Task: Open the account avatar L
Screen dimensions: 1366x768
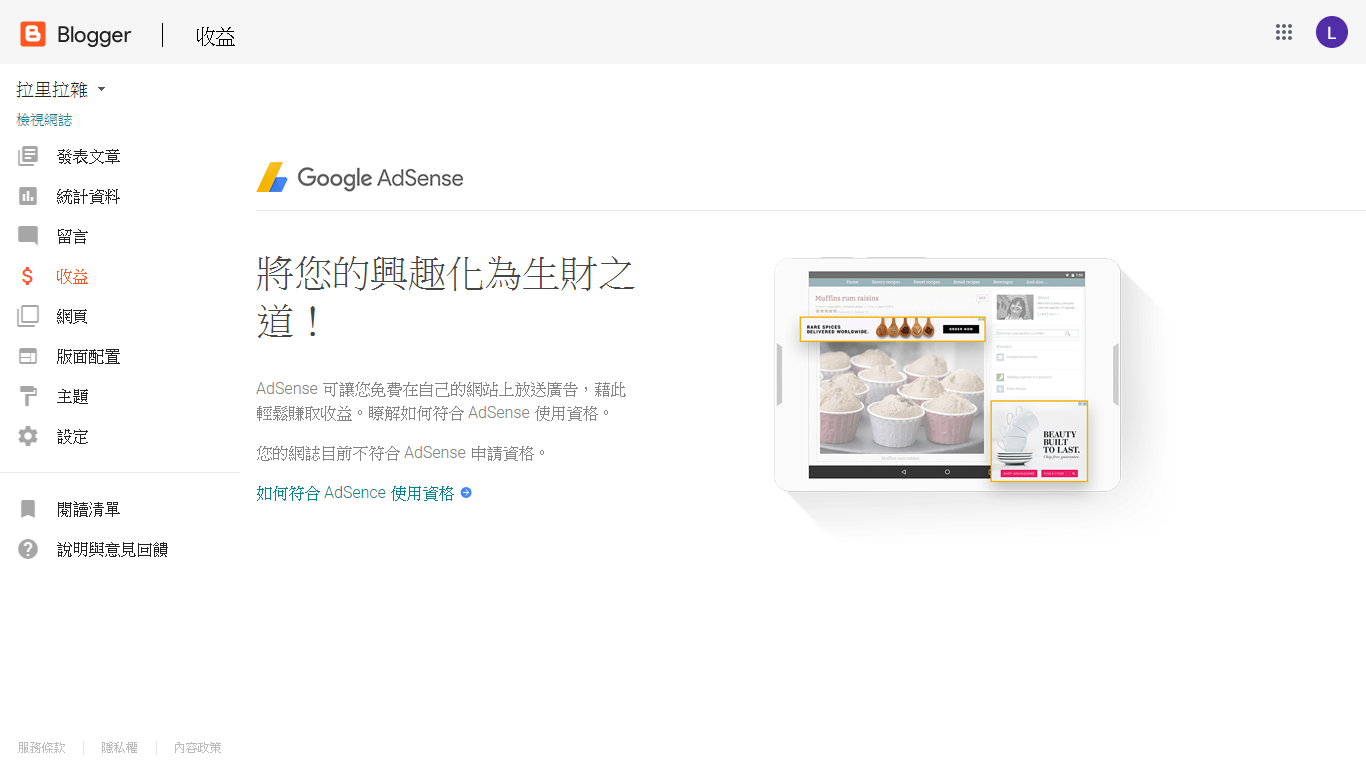Action: click(x=1331, y=32)
